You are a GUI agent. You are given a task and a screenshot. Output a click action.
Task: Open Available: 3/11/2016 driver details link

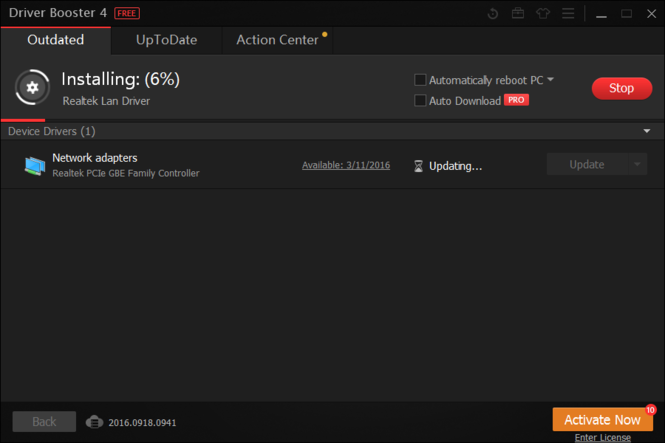pyautogui.click(x=346, y=165)
